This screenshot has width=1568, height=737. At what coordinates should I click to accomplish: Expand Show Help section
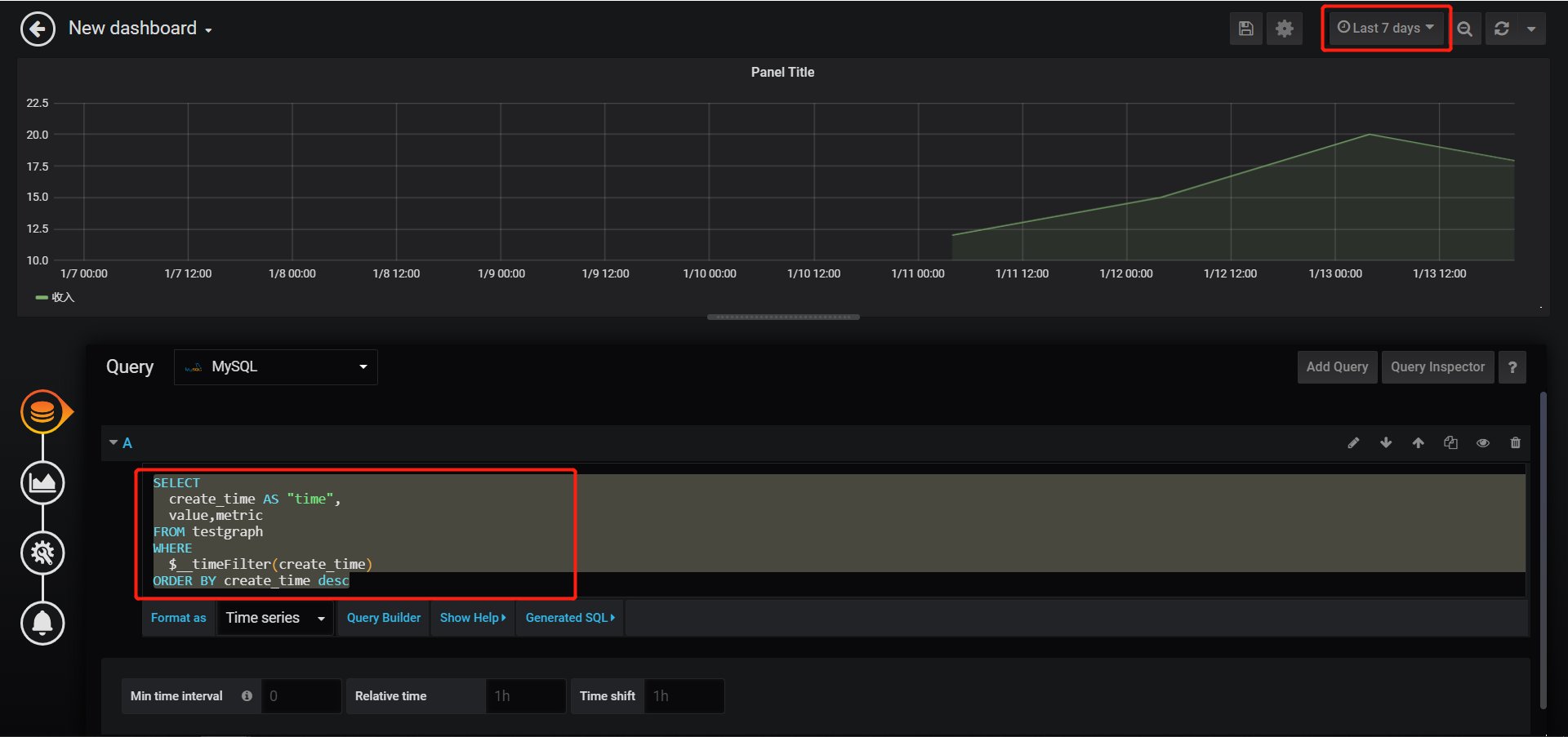tap(473, 618)
